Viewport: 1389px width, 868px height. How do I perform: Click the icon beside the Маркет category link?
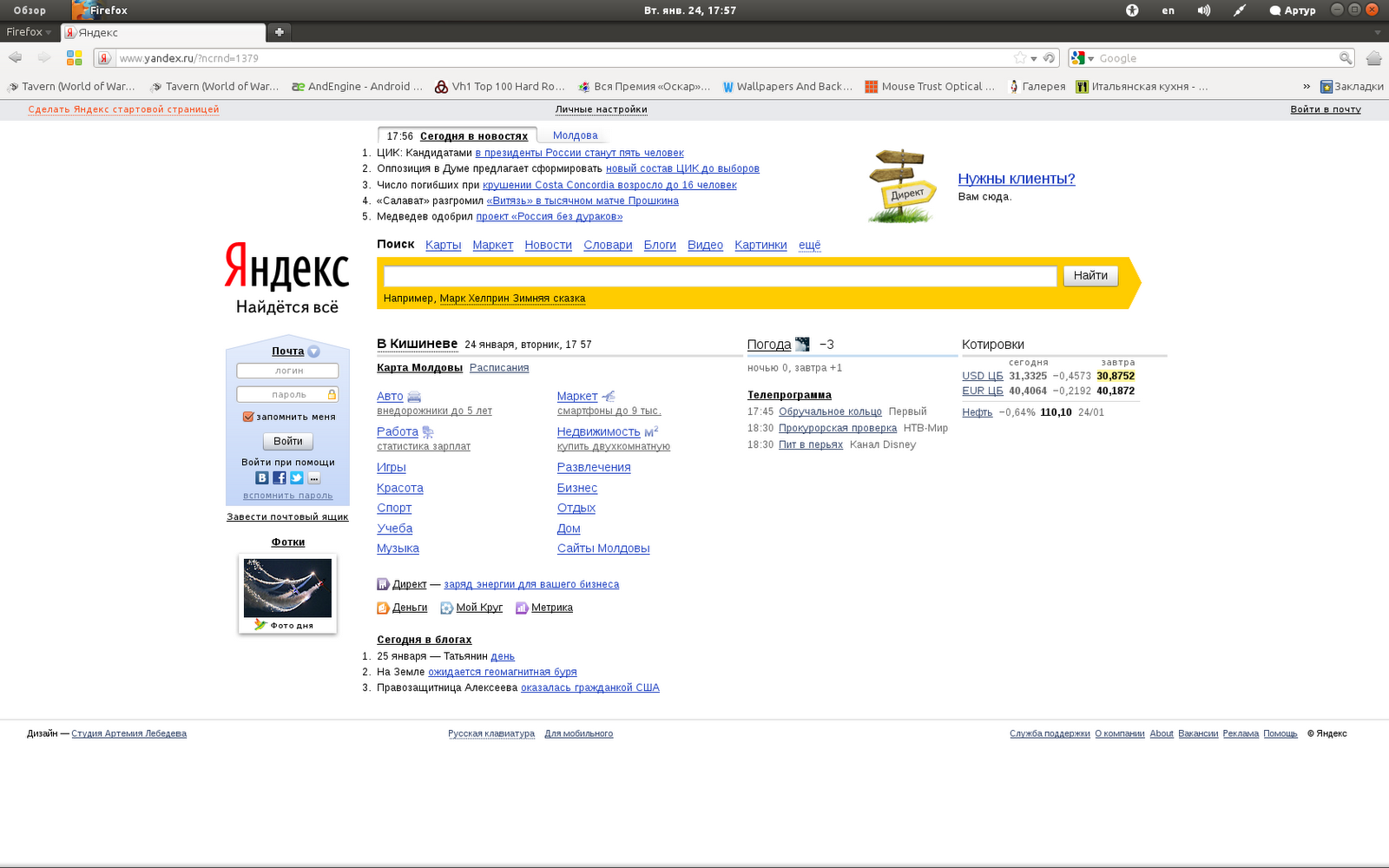609,397
